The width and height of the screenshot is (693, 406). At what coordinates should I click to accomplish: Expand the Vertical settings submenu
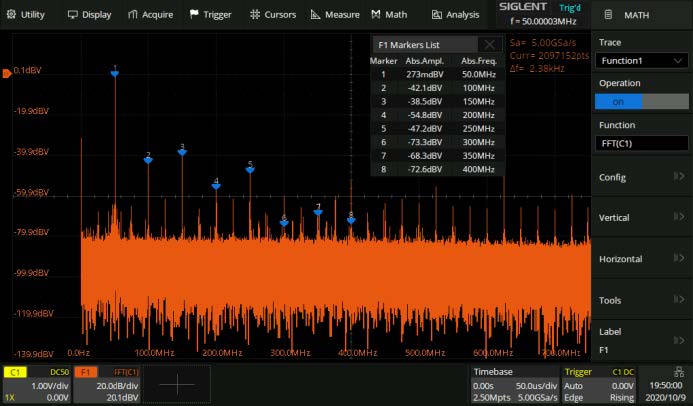coord(642,217)
